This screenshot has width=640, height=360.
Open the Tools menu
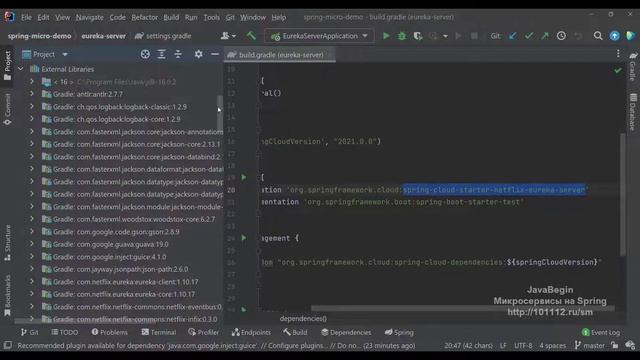click(211, 17)
